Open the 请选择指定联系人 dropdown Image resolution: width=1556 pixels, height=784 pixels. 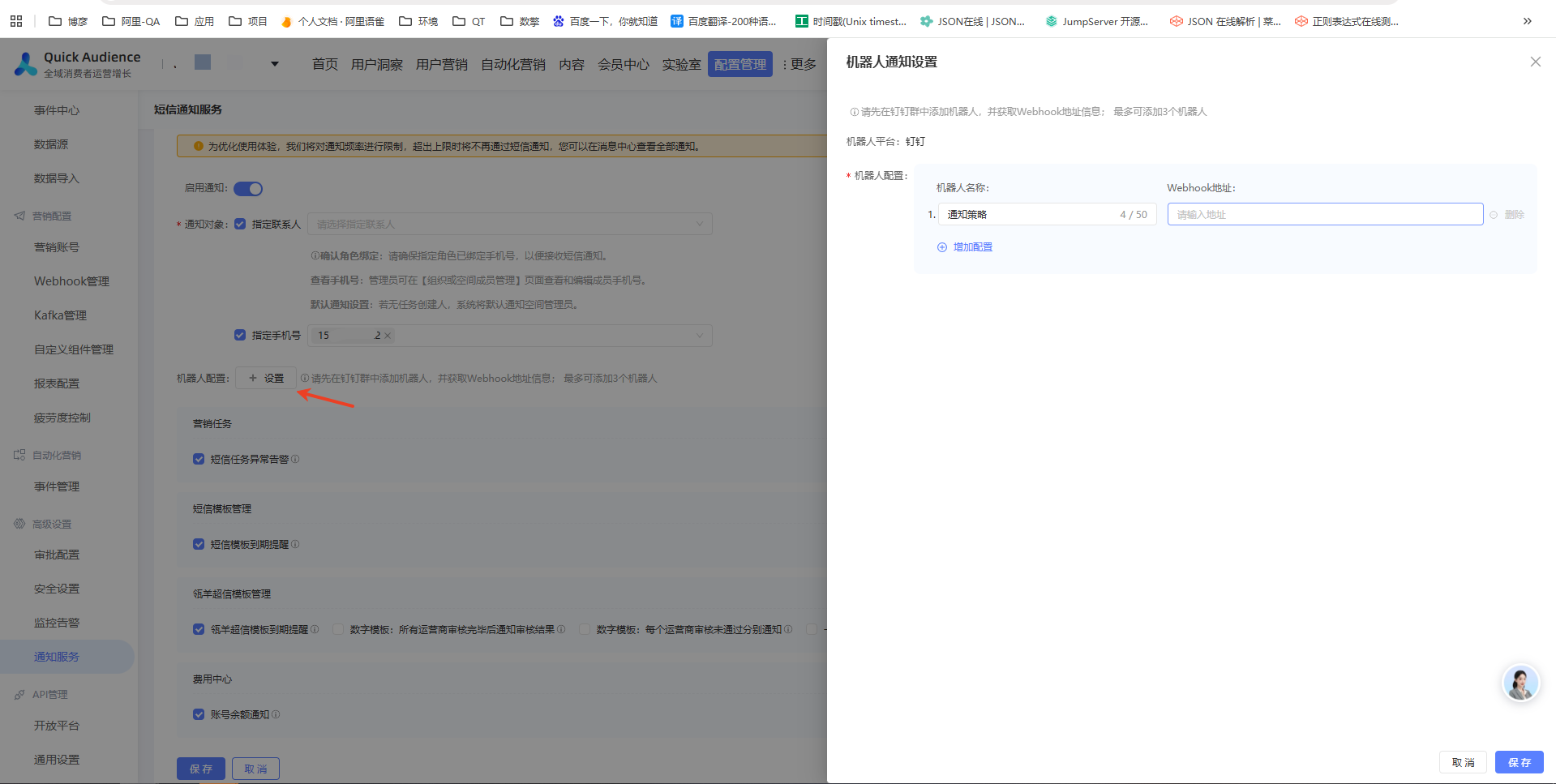(x=510, y=224)
